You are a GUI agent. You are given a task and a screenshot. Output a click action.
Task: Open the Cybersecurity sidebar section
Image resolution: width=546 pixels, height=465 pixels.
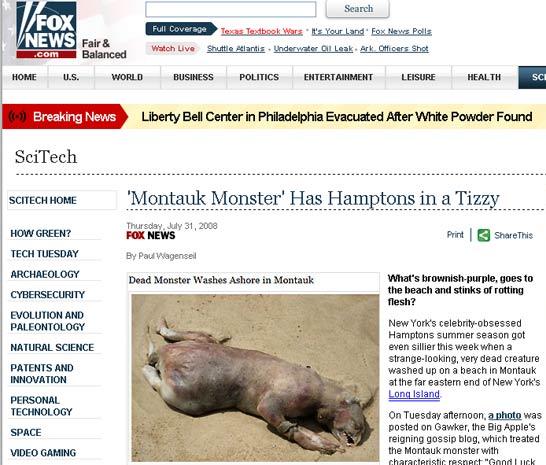48,295
